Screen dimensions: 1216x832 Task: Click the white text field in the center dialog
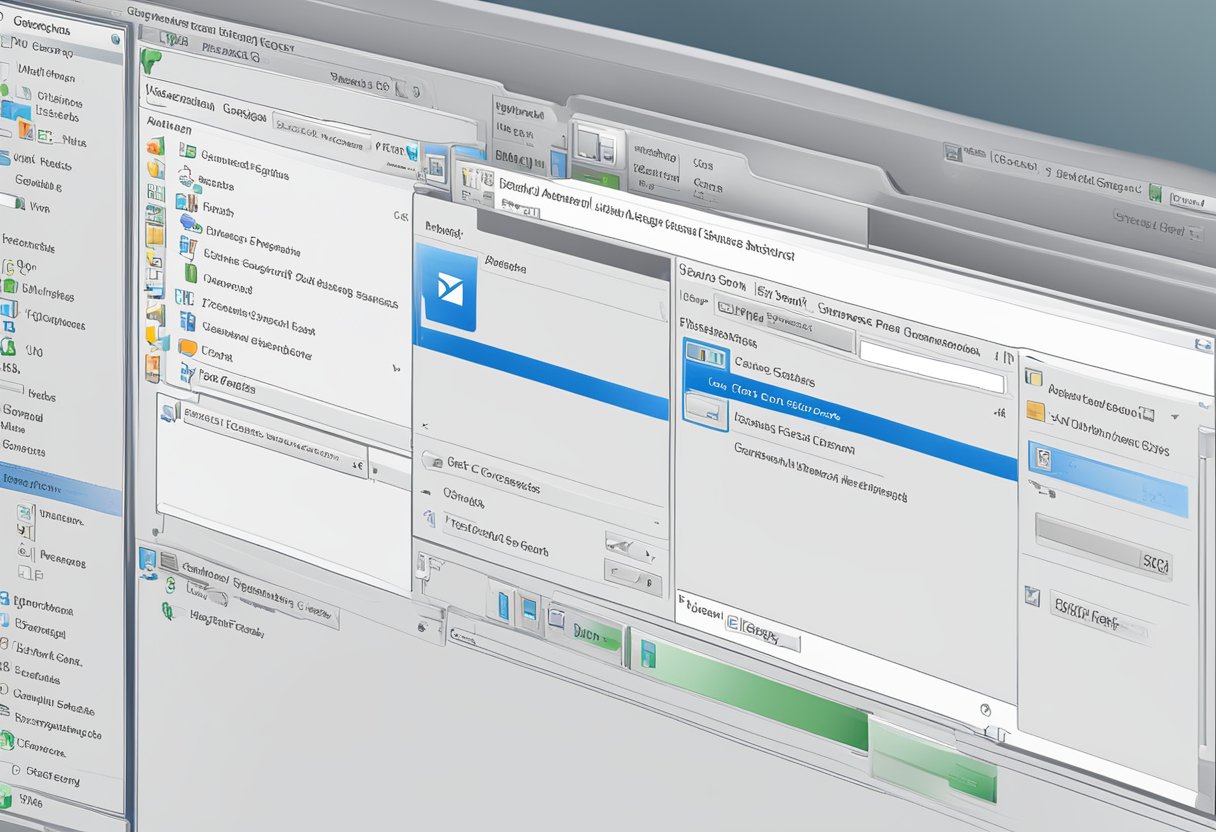930,366
